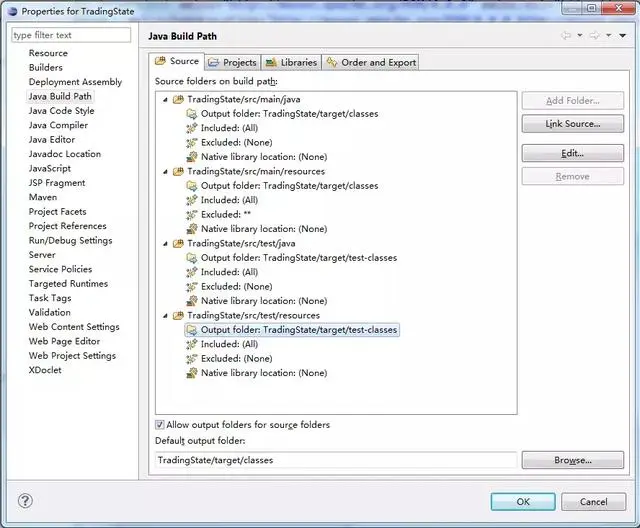Select Targeted Runtimes in the list
Image resolution: width=640 pixels, height=528 pixels.
tap(68, 284)
